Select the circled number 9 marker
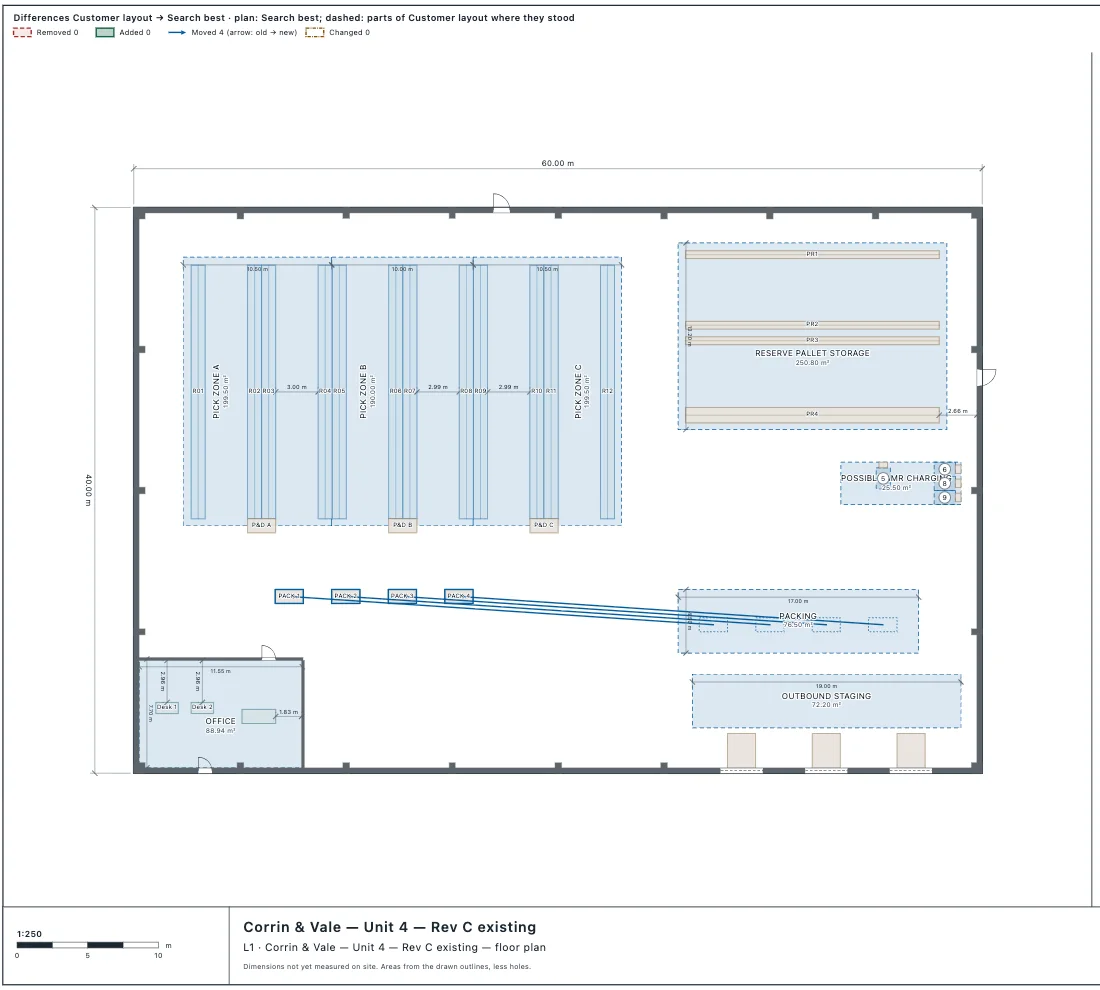The width and height of the screenshot is (1100, 990). pyautogui.click(x=944, y=497)
